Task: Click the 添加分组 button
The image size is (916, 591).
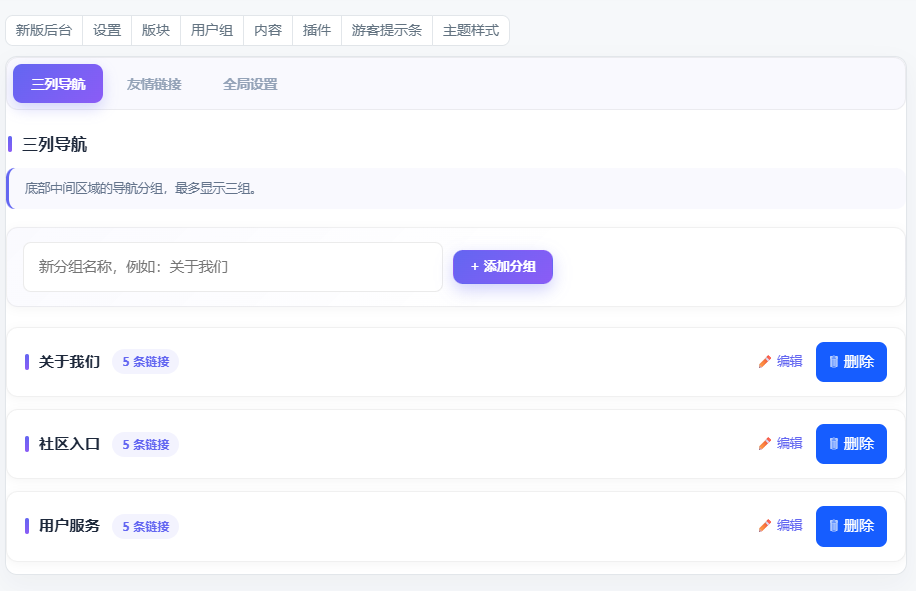Action: point(503,267)
